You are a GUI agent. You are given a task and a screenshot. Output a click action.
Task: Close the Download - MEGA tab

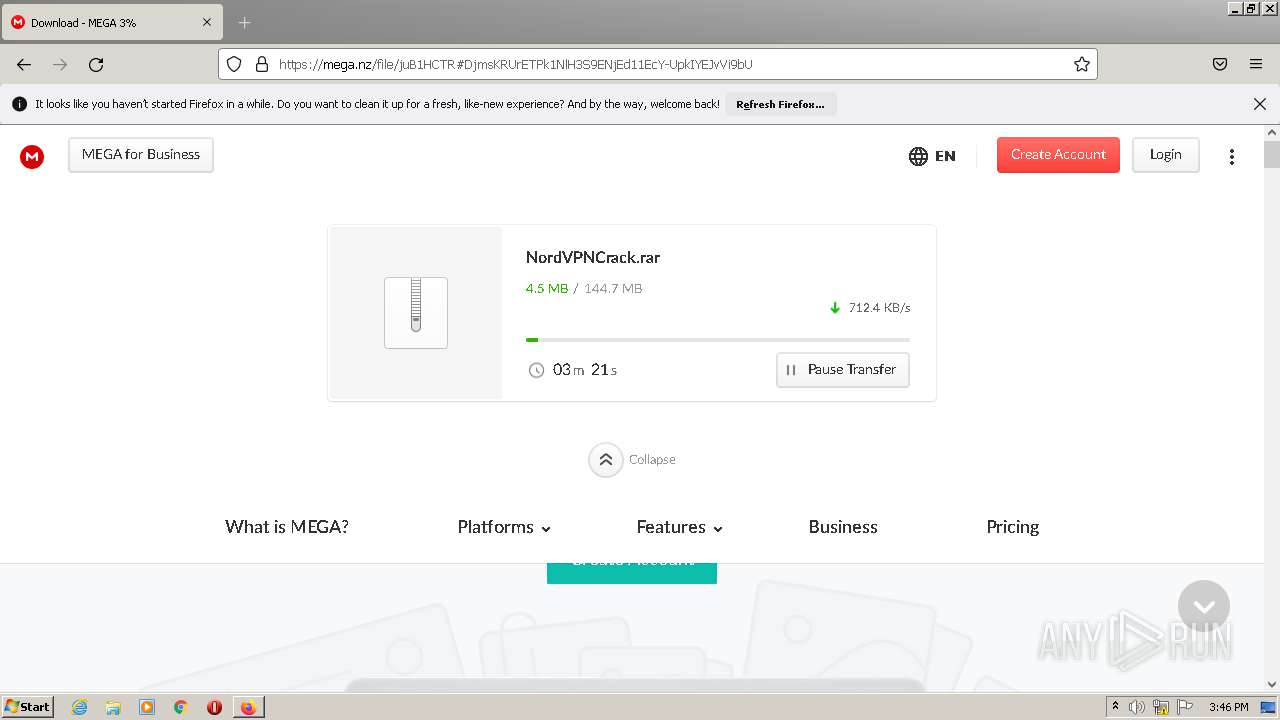pos(208,22)
